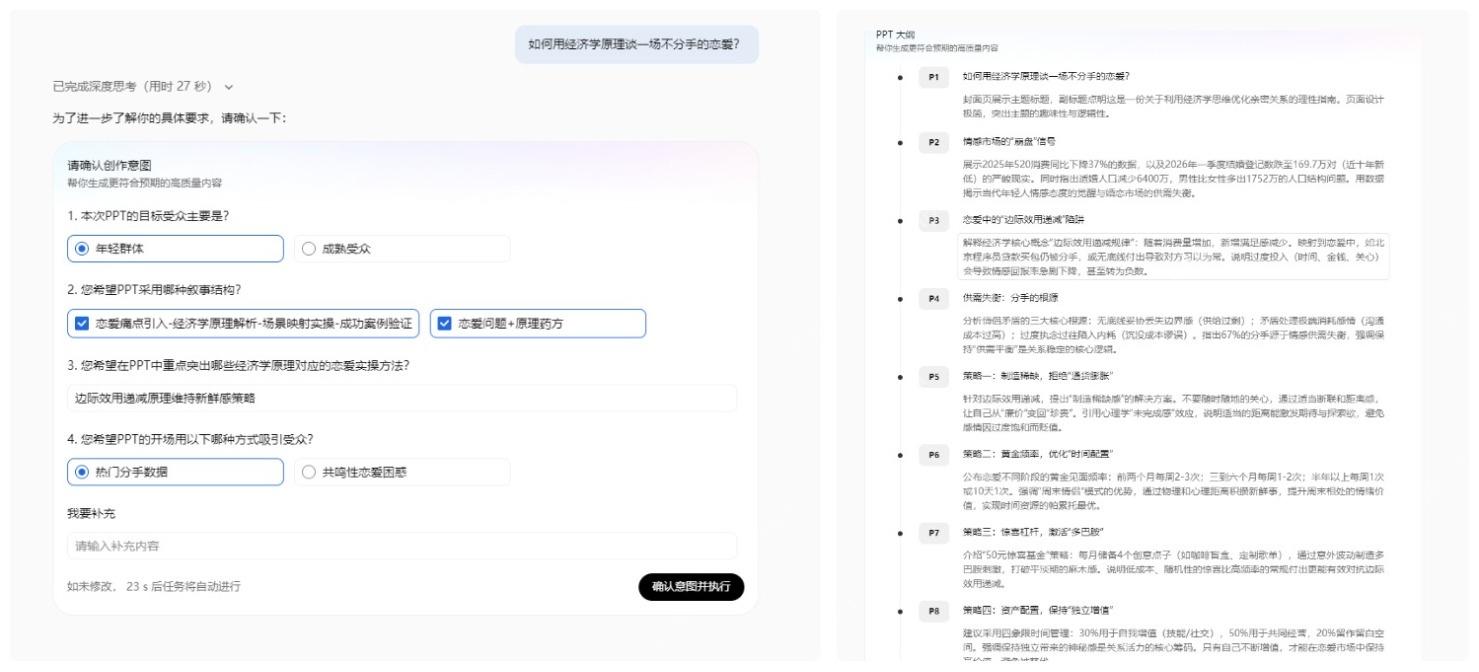Select the 成熟受众 radio option

pos(402,249)
